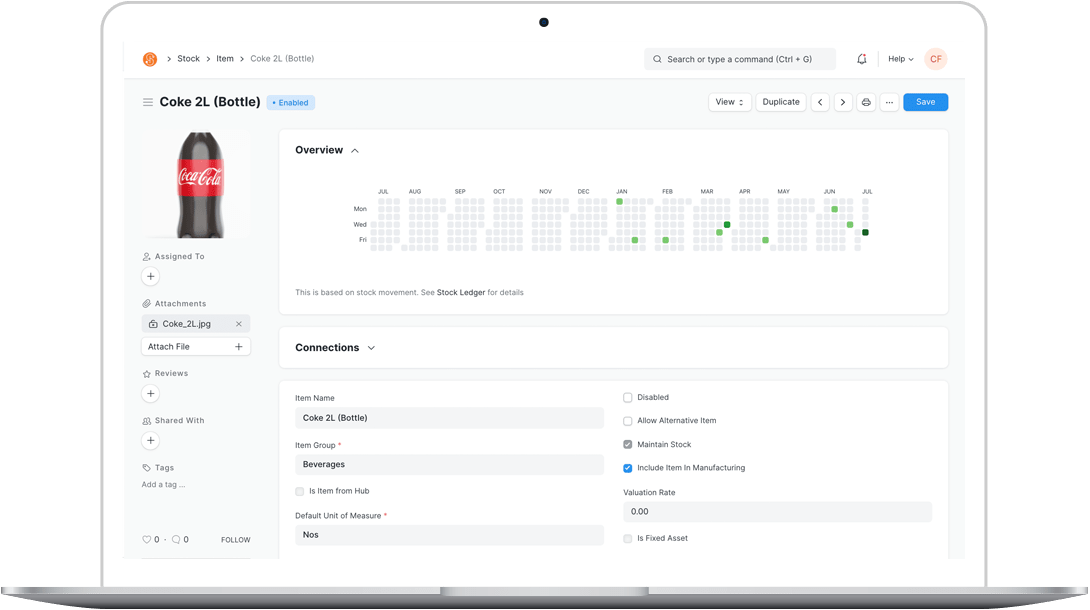1090x610 pixels.
Task: Click the Save button
Action: pyautogui.click(x=925, y=102)
